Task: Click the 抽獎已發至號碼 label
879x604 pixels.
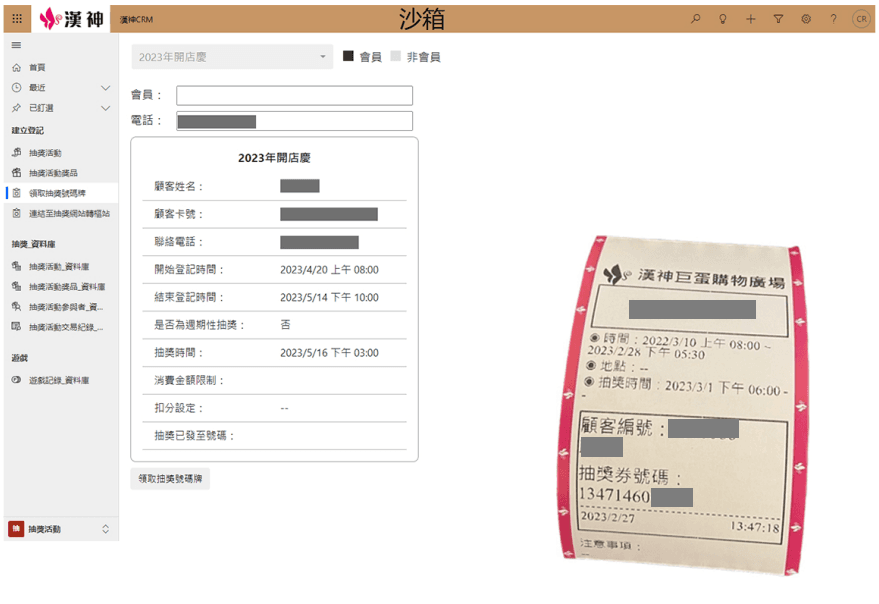Action: point(194,435)
